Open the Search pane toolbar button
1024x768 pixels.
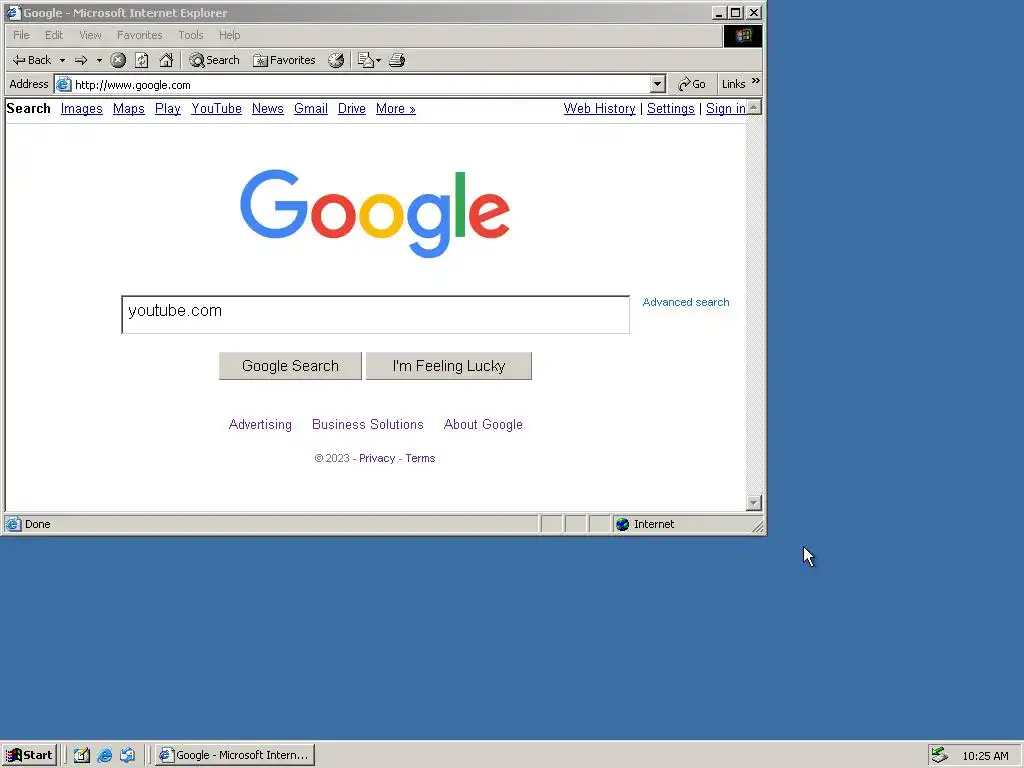(x=214, y=60)
